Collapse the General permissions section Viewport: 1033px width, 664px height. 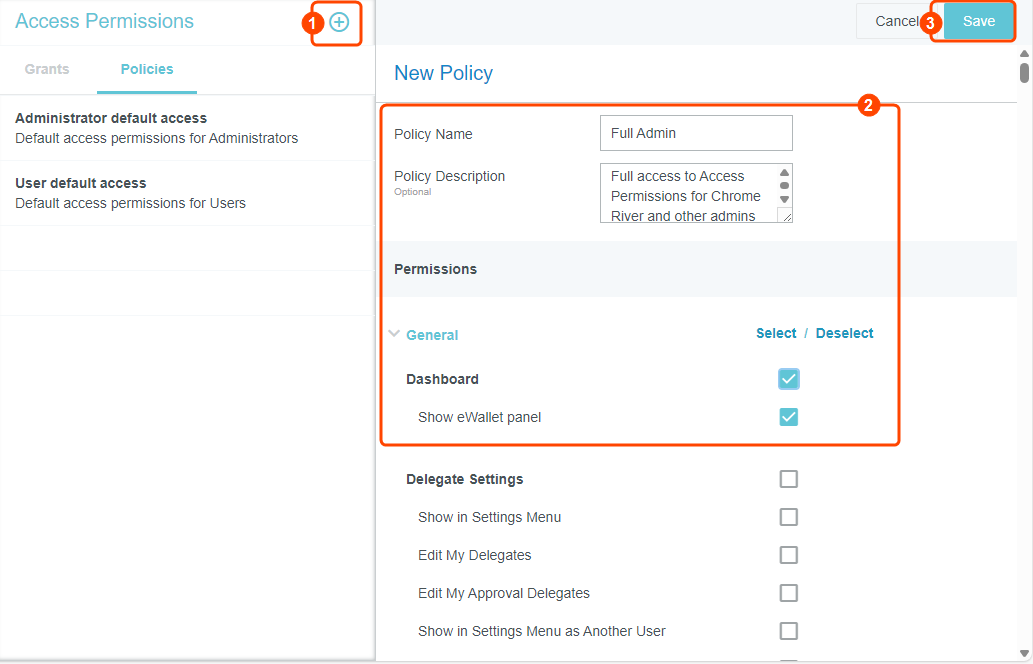point(394,334)
